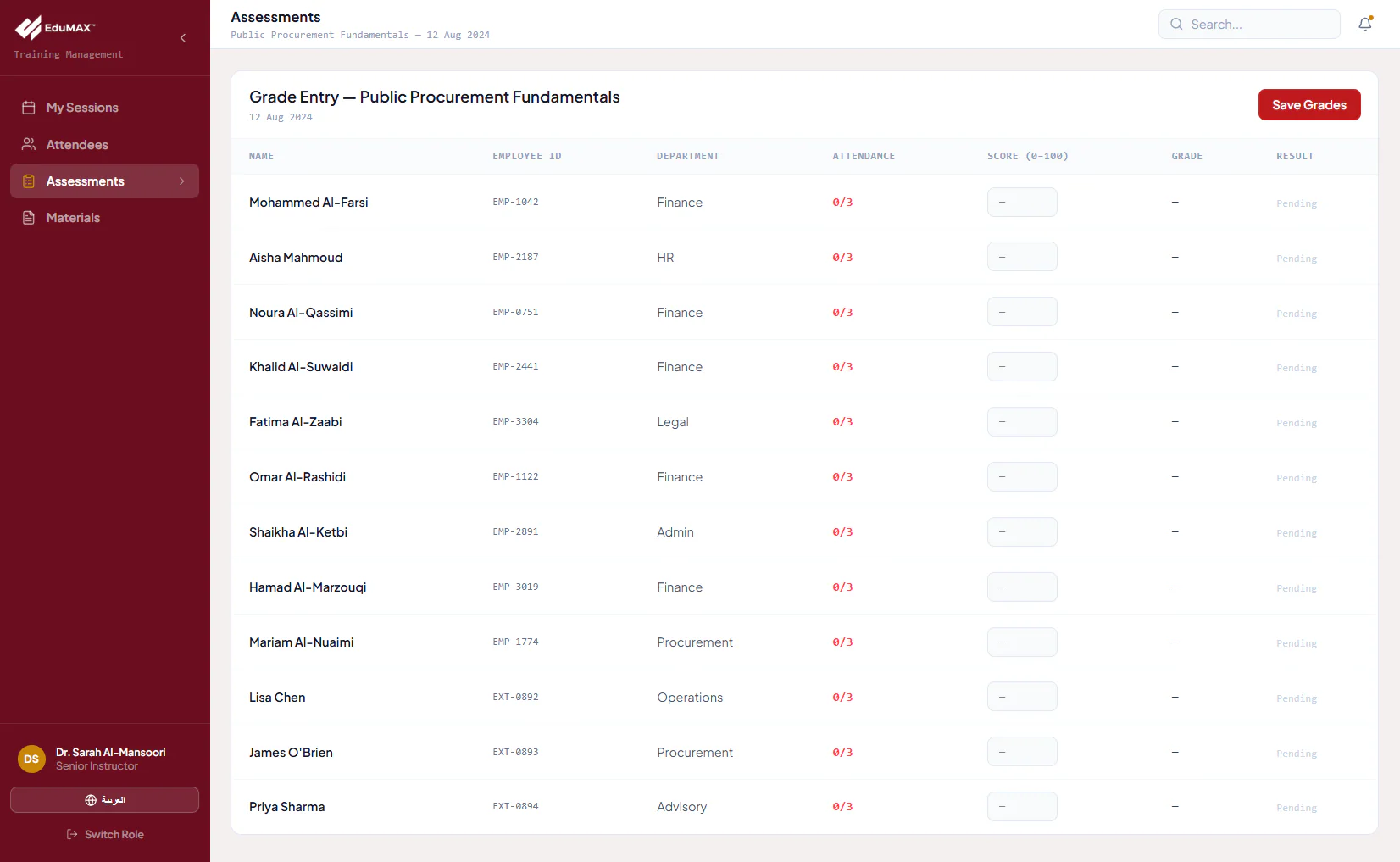Click the My Sessions calendar icon
This screenshot has height=862, width=1400.
pos(29,108)
